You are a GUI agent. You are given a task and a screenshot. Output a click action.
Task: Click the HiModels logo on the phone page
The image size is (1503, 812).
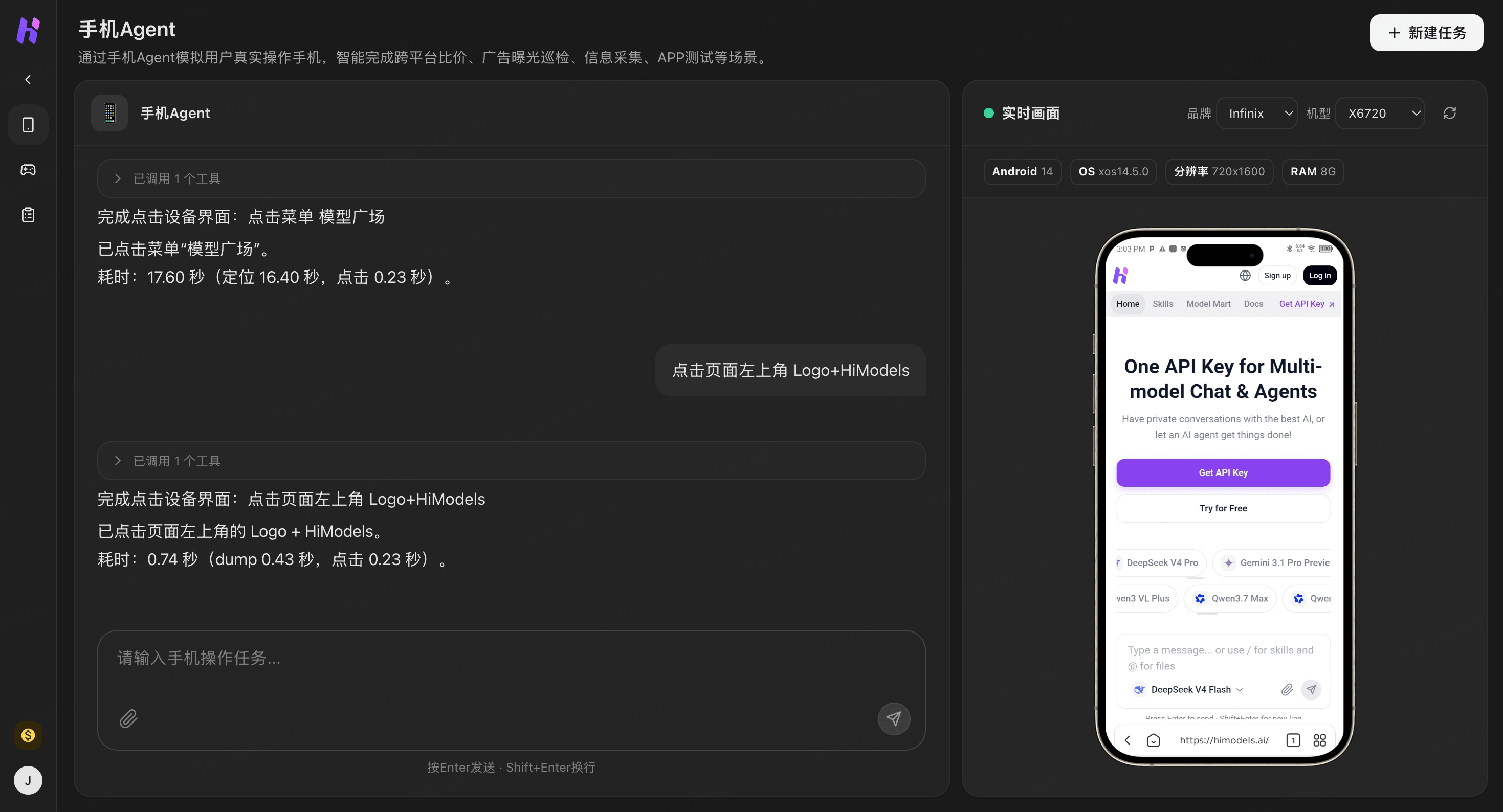coord(1121,275)
